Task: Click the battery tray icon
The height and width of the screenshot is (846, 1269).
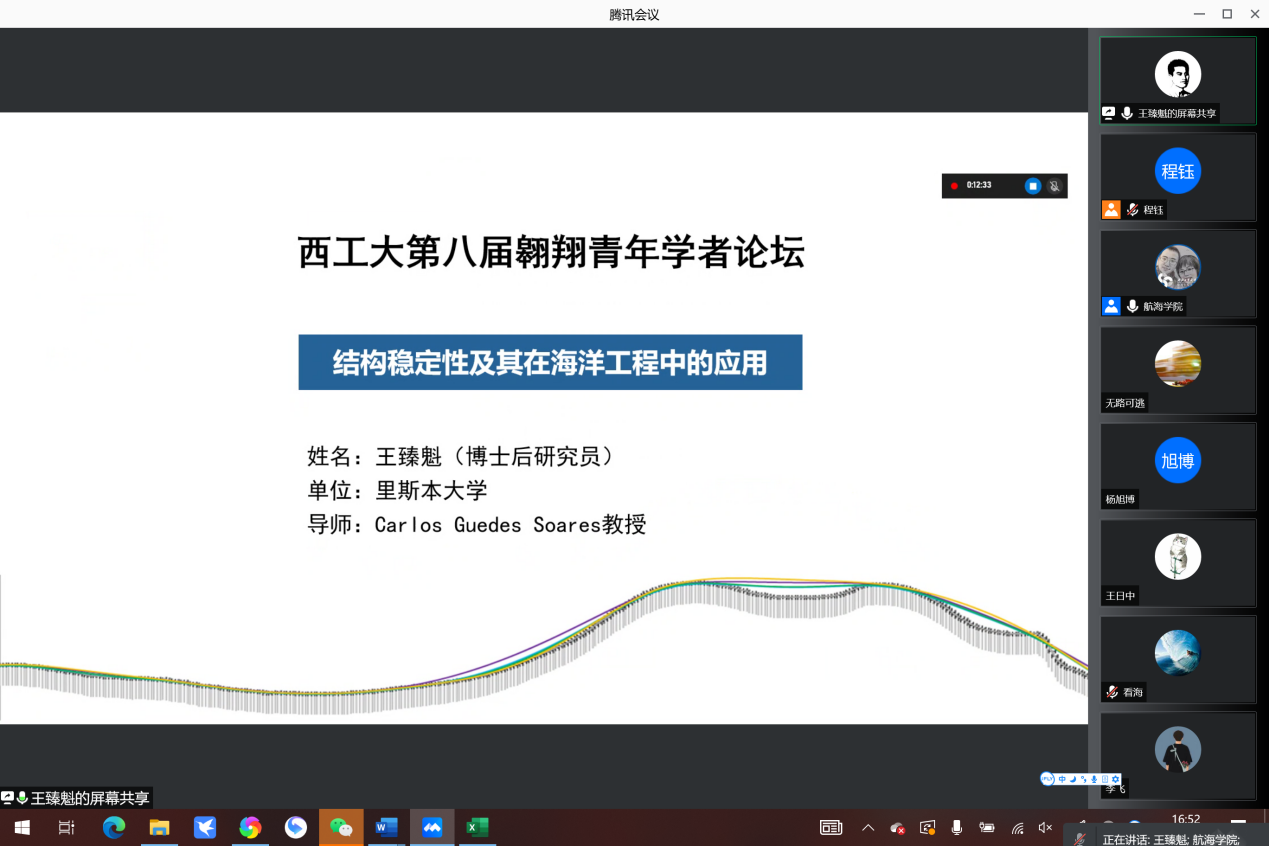Action: (x=987, y=828)
